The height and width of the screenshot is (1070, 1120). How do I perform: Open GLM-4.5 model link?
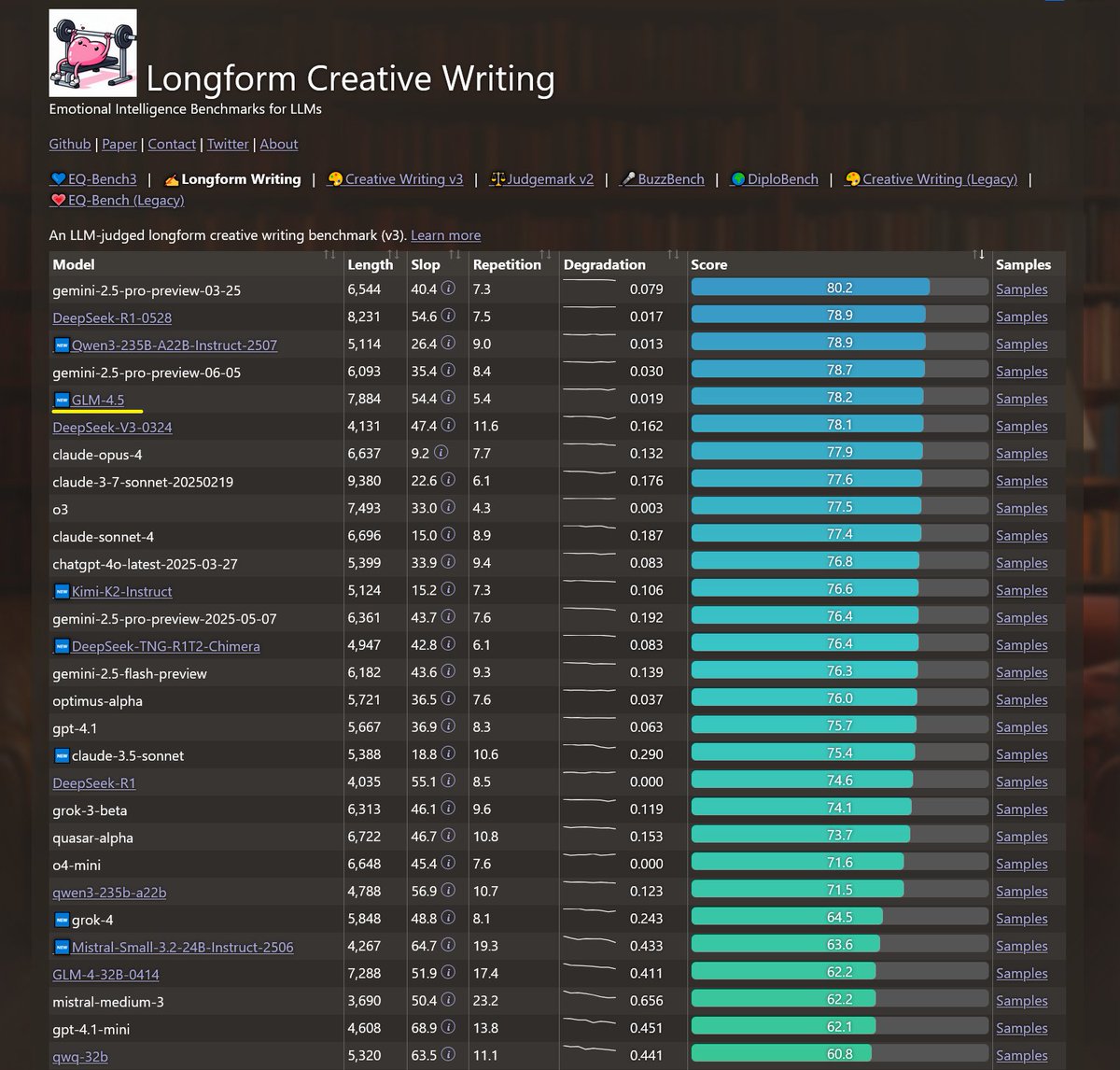point(98,400)
